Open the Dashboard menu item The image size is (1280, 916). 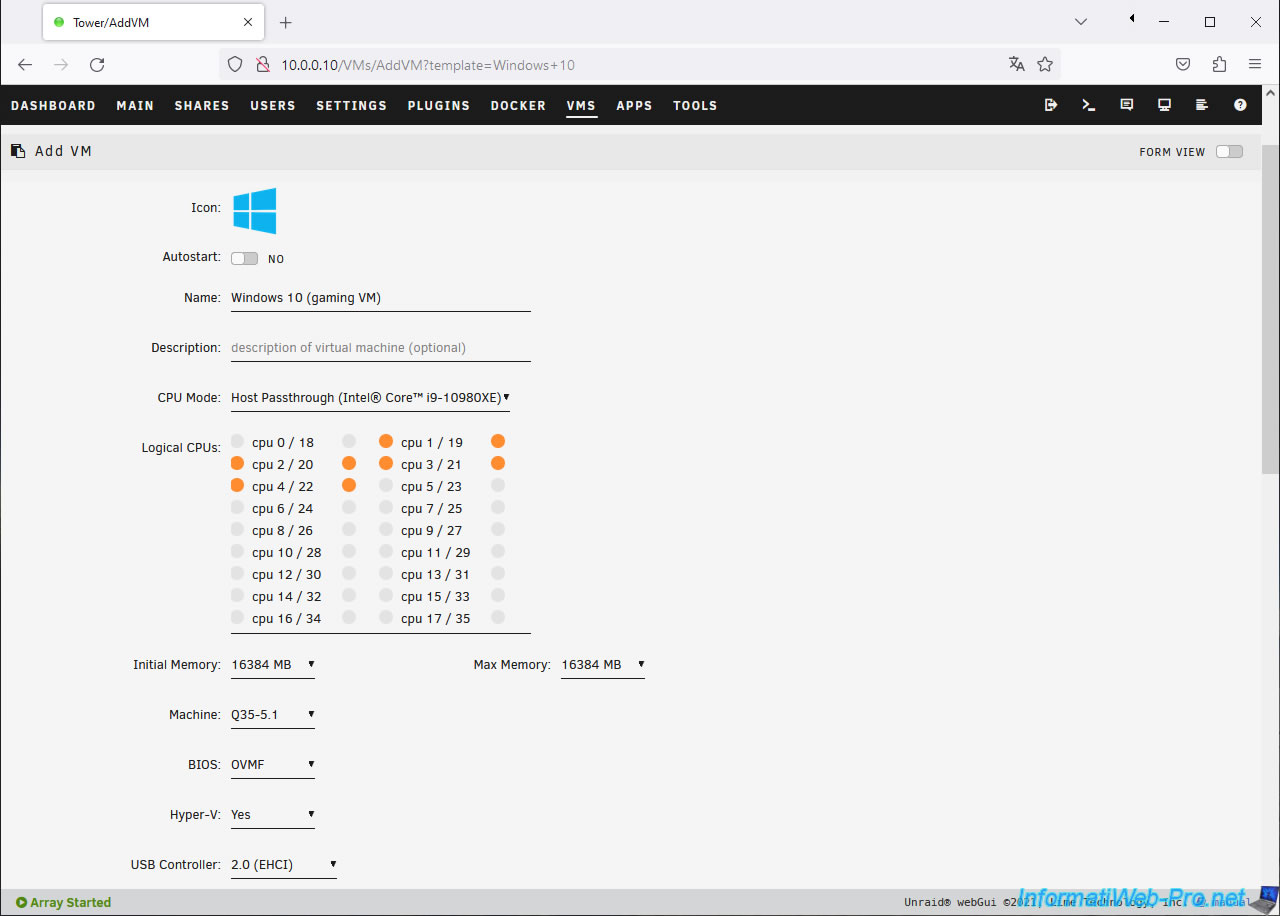point(53,105)
